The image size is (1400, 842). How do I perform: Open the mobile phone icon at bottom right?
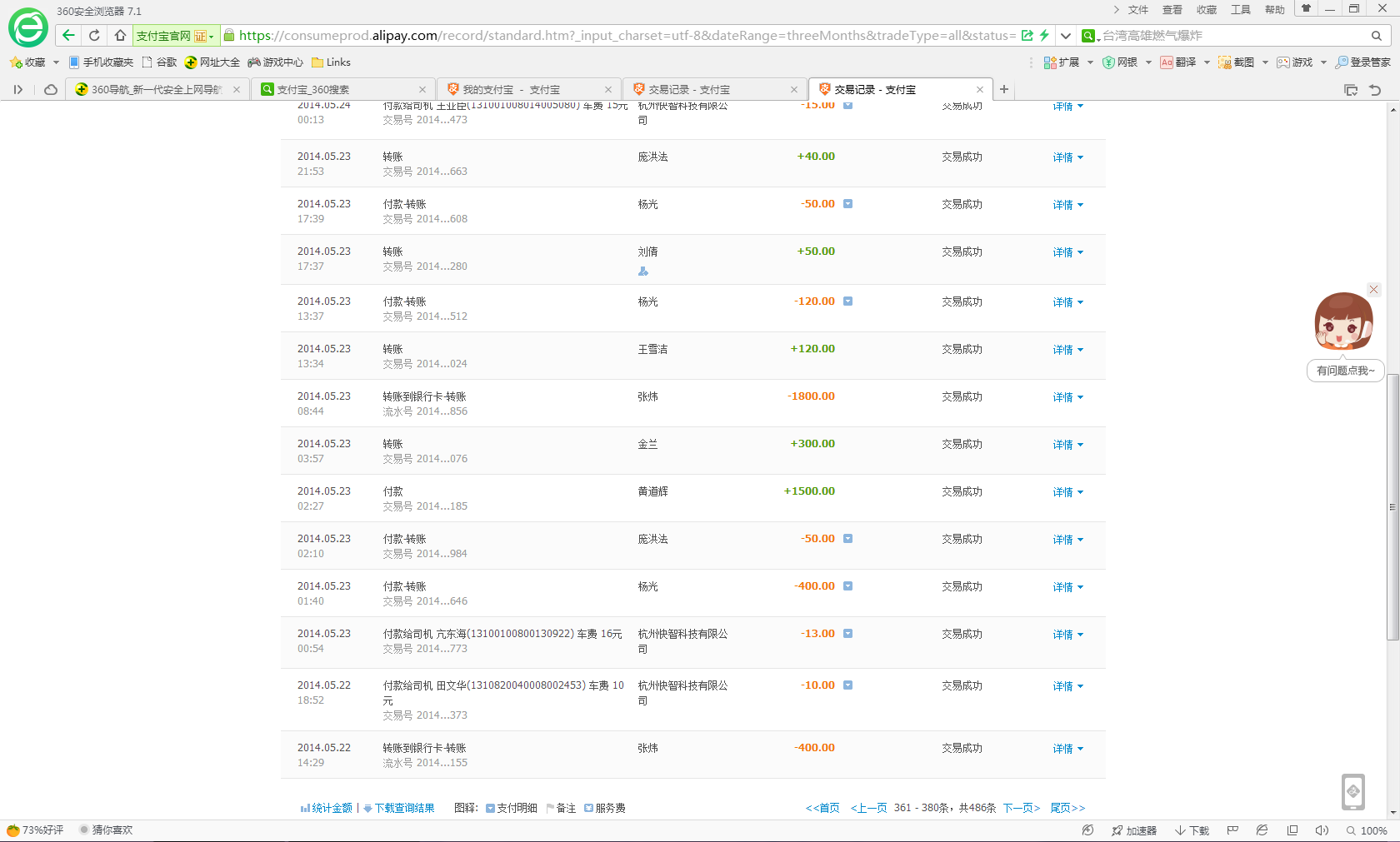(x=1352, y=791)
